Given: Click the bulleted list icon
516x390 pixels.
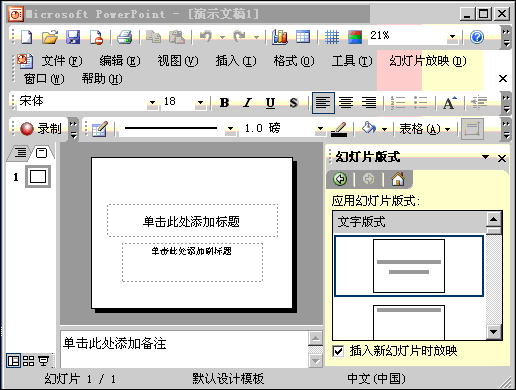Looking at the screenshot, I should click(x=421, y=102).
